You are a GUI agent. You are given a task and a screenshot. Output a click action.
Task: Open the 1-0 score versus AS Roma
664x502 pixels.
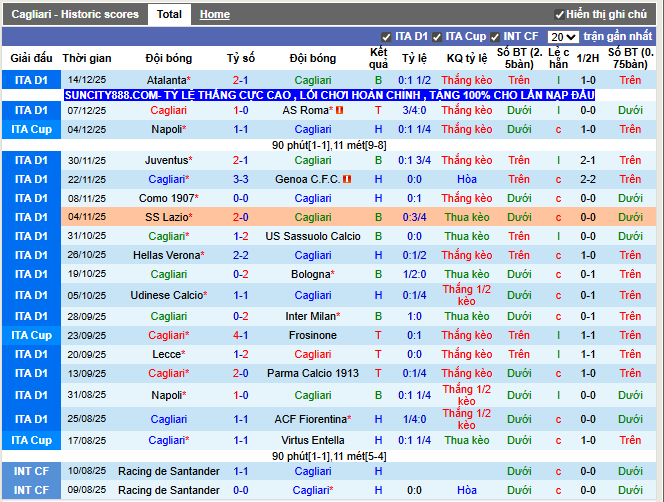[x=241, y=110]
